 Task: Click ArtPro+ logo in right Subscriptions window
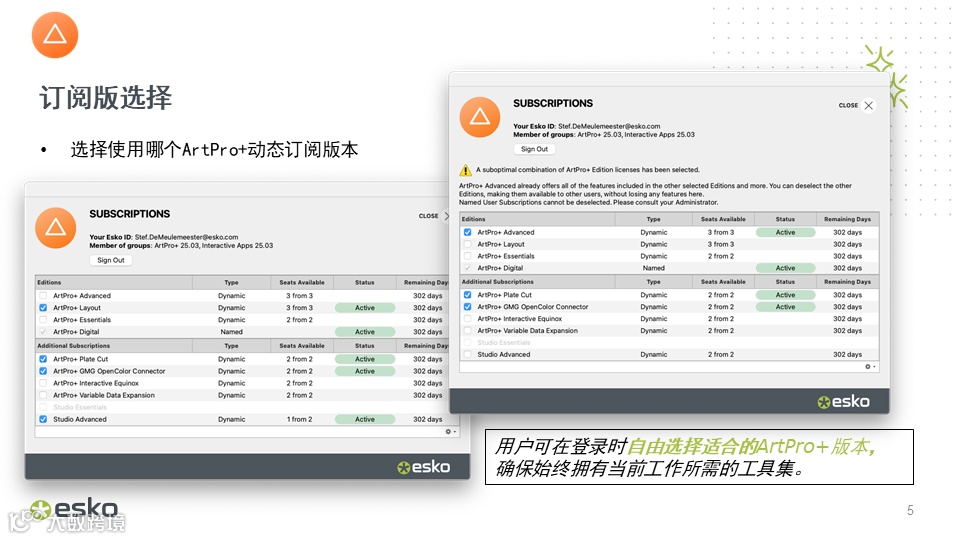(x=480, y=117)
